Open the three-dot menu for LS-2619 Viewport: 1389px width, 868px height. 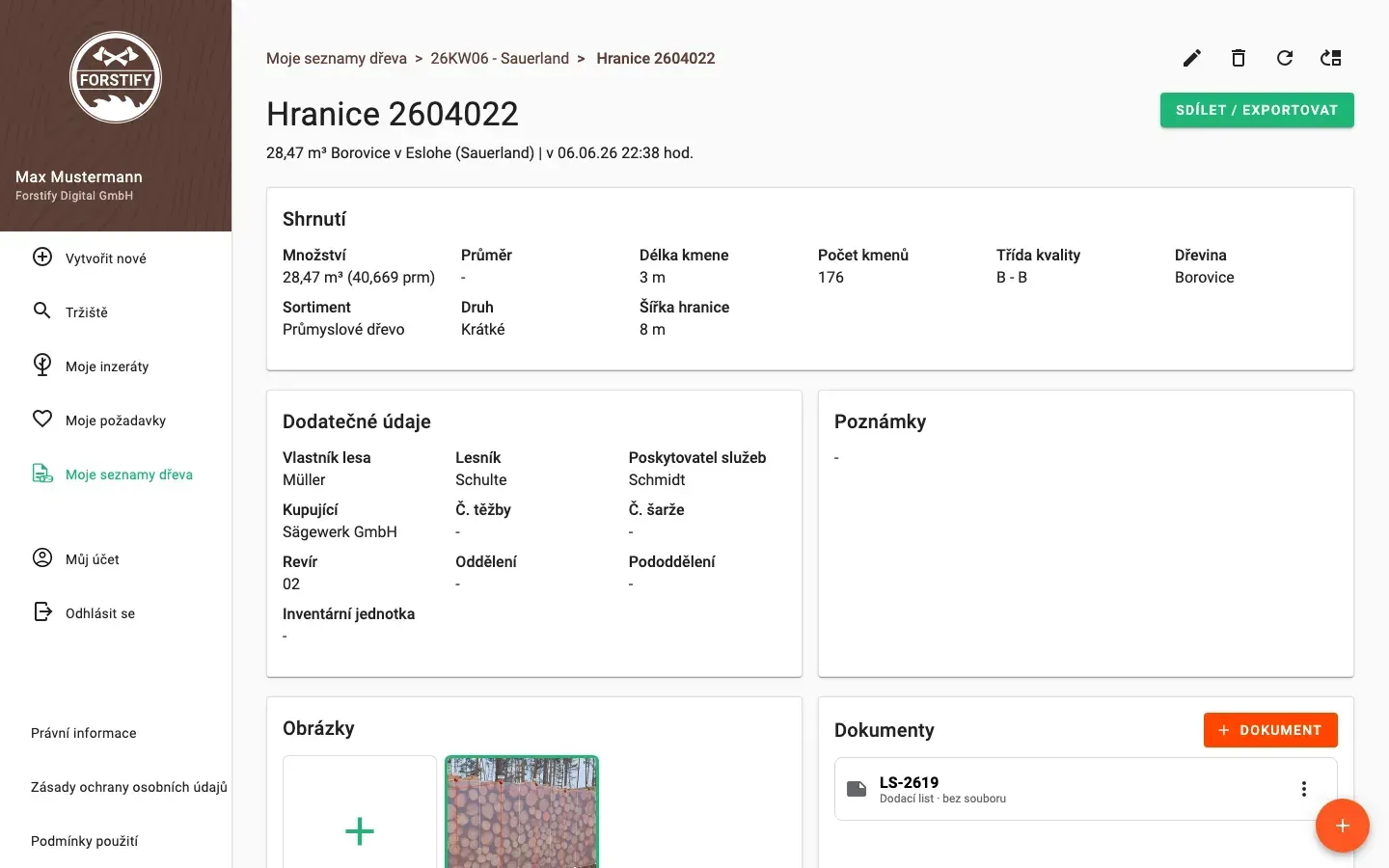(x=1304, y=789)
